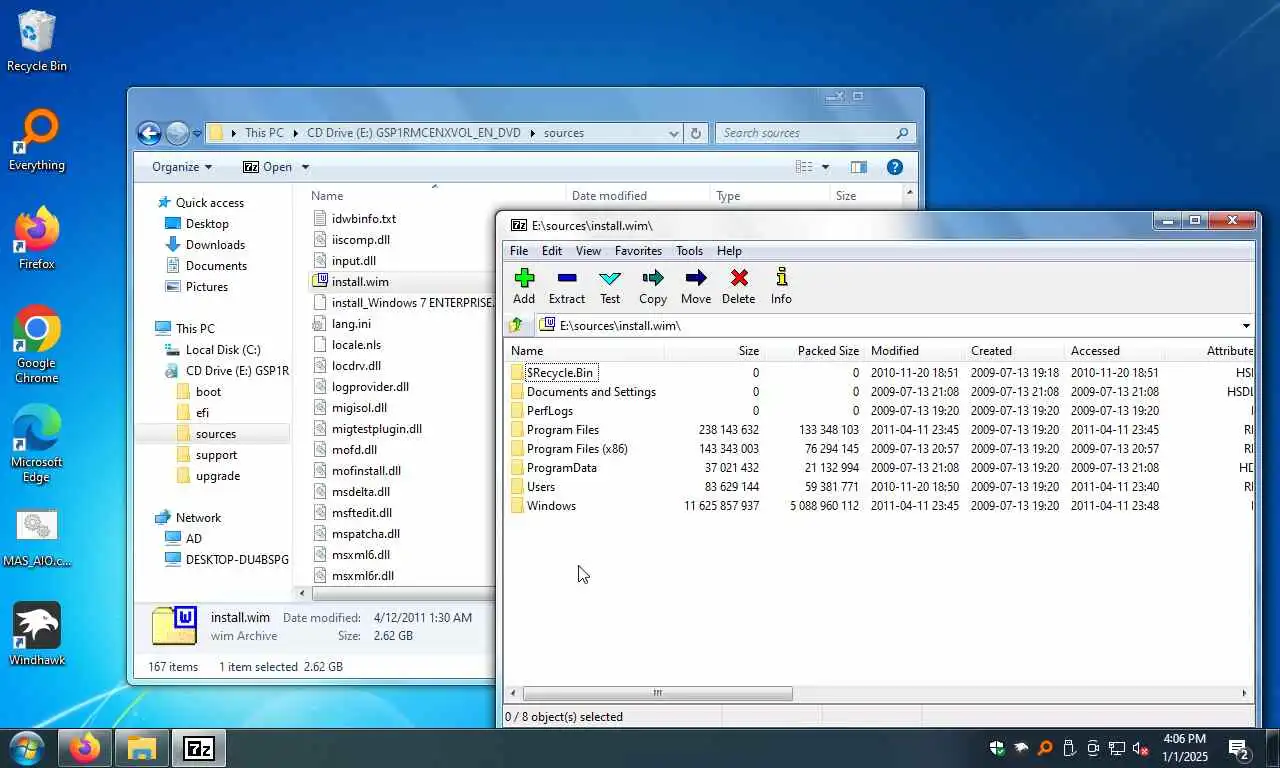1280x768 pixels.
Task: Open the 7-Zip Tools menu
Action: click(x=689, y=251)
